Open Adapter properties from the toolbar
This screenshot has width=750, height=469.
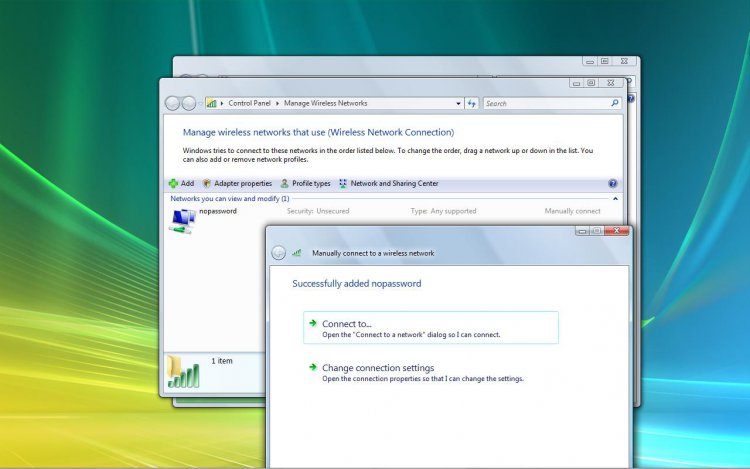tap(237, 183)
